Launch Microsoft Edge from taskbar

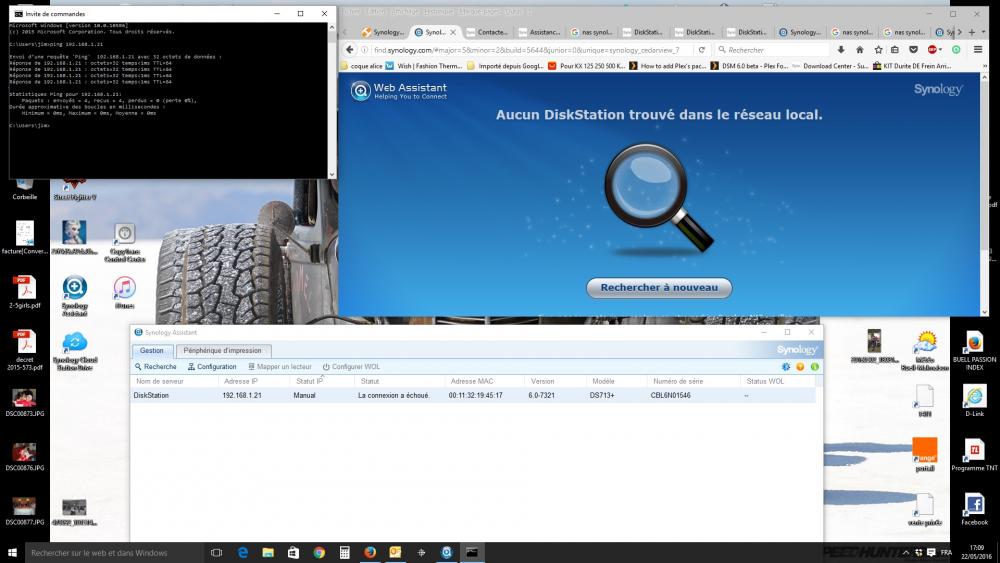click(x=243, y=553)
